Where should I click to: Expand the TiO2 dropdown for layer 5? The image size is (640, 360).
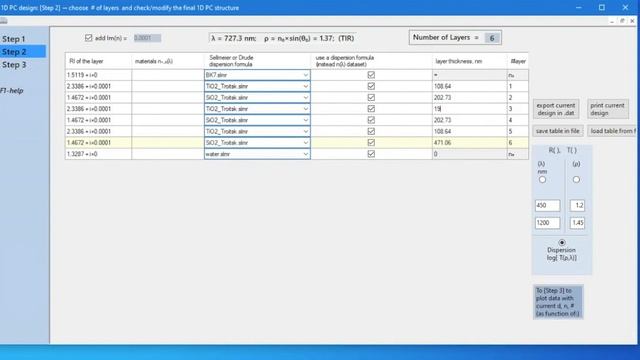click(306, 131)
